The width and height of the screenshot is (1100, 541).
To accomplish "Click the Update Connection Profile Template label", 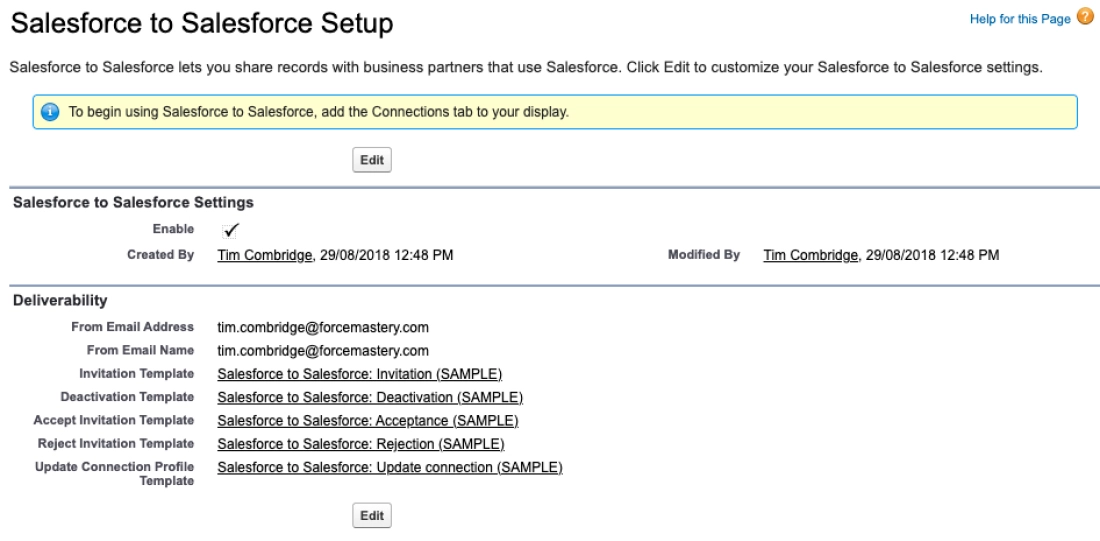I will pyautogui.click(x=114, y=474).
